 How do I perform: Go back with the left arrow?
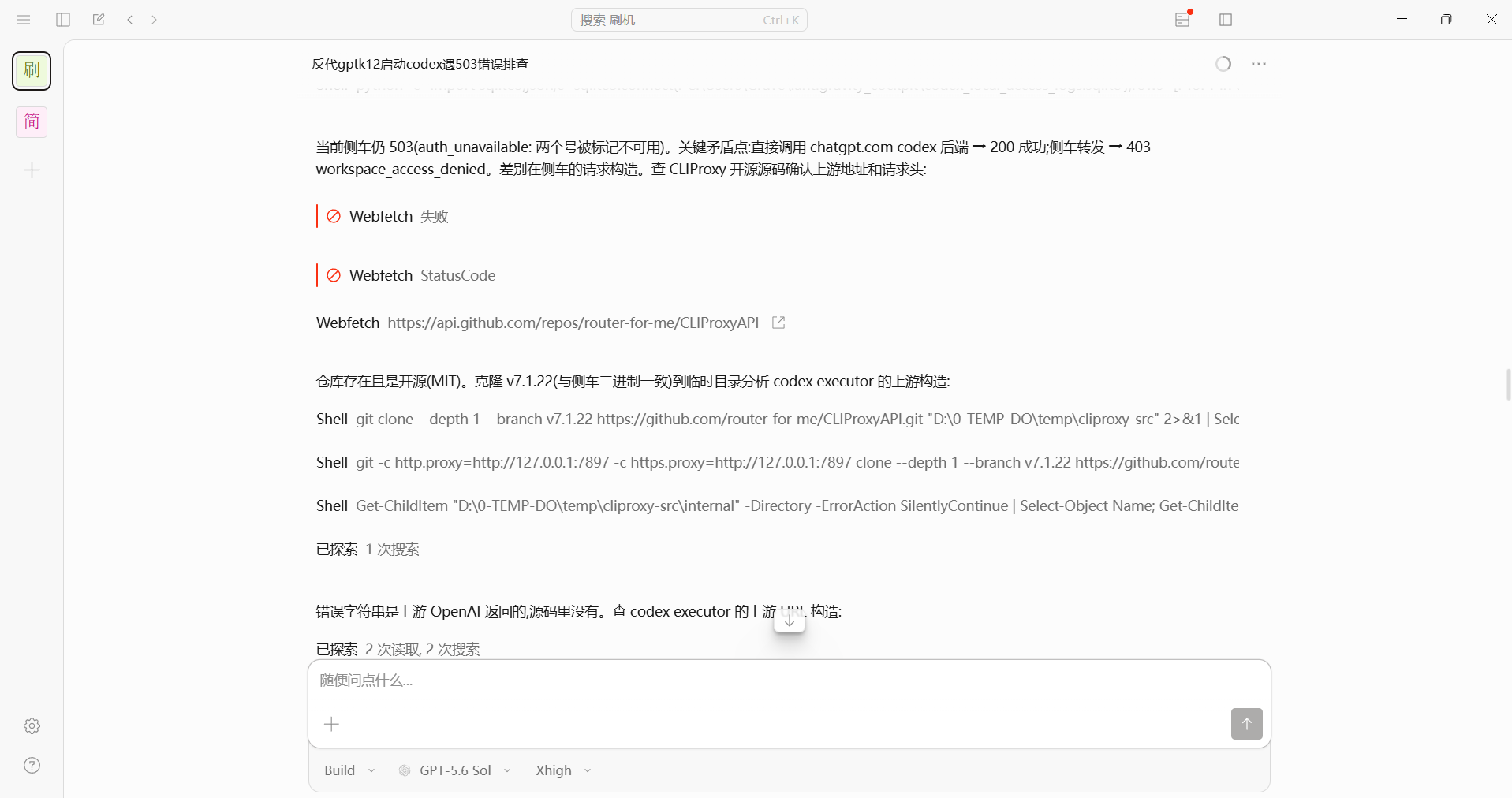click(x=130, y=20)
